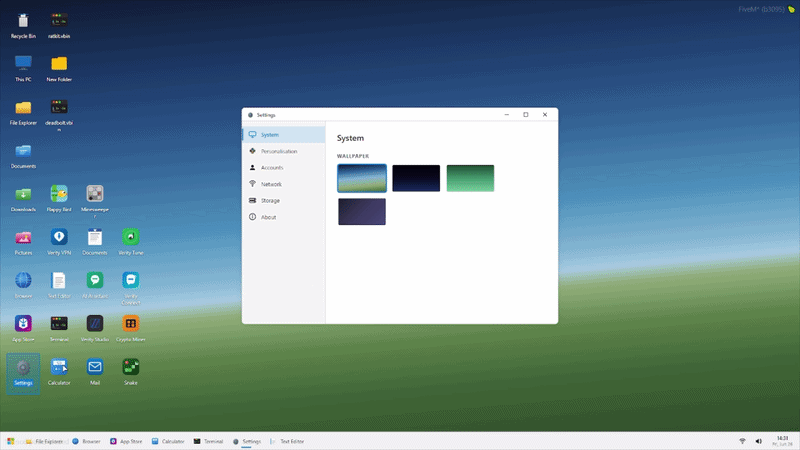Open the Documents notepad icon beside Verity VPN
The image size is (800, 450).
(95, 242)
